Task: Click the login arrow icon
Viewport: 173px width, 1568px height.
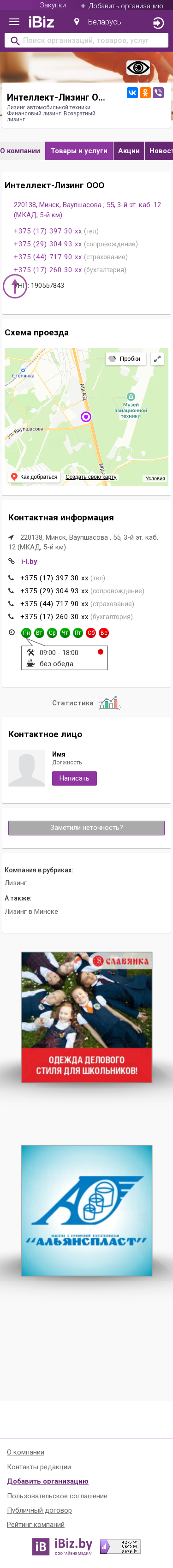Action: point(158,23)
